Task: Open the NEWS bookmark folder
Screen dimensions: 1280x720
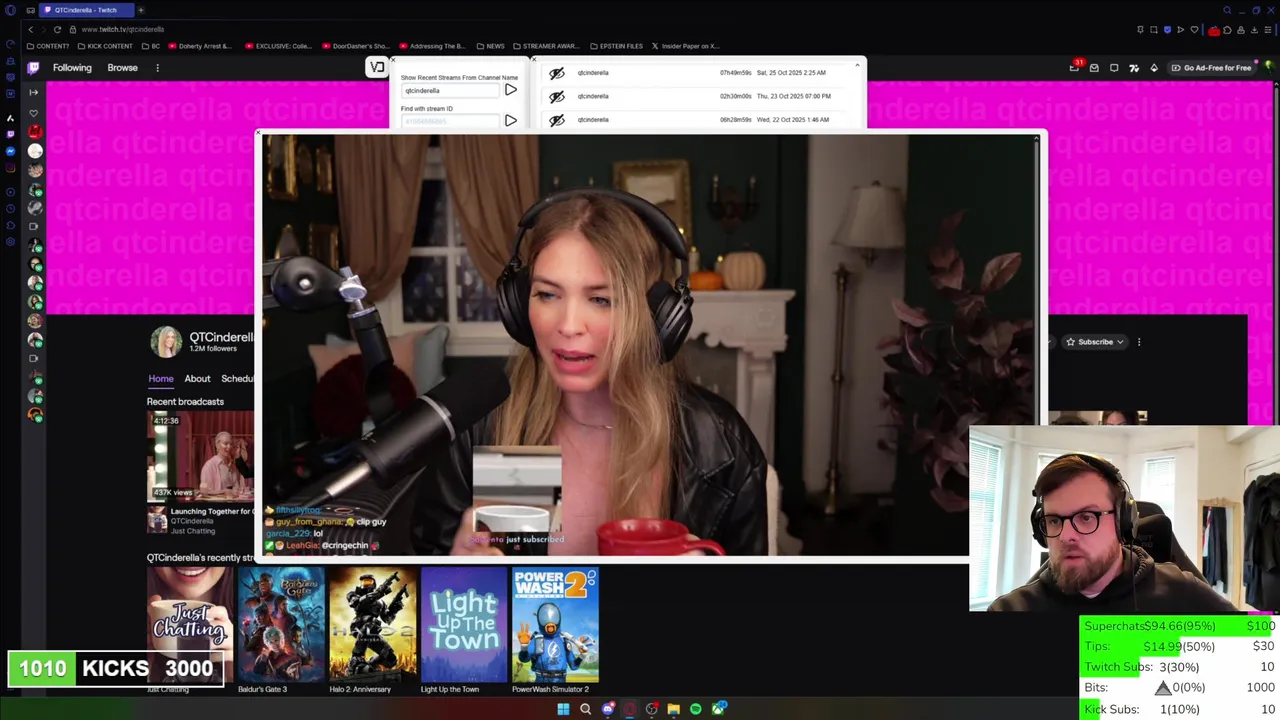Action: tap(490, 46)
